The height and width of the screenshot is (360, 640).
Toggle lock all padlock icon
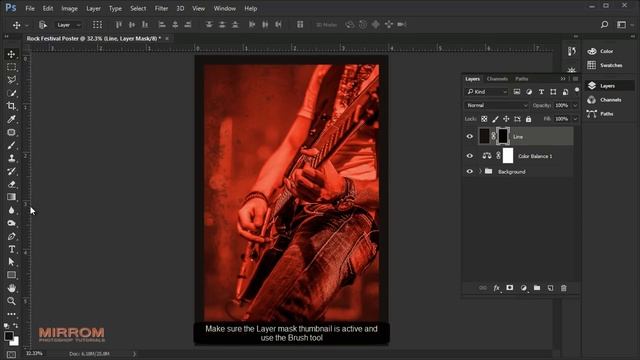pos(529,119)
